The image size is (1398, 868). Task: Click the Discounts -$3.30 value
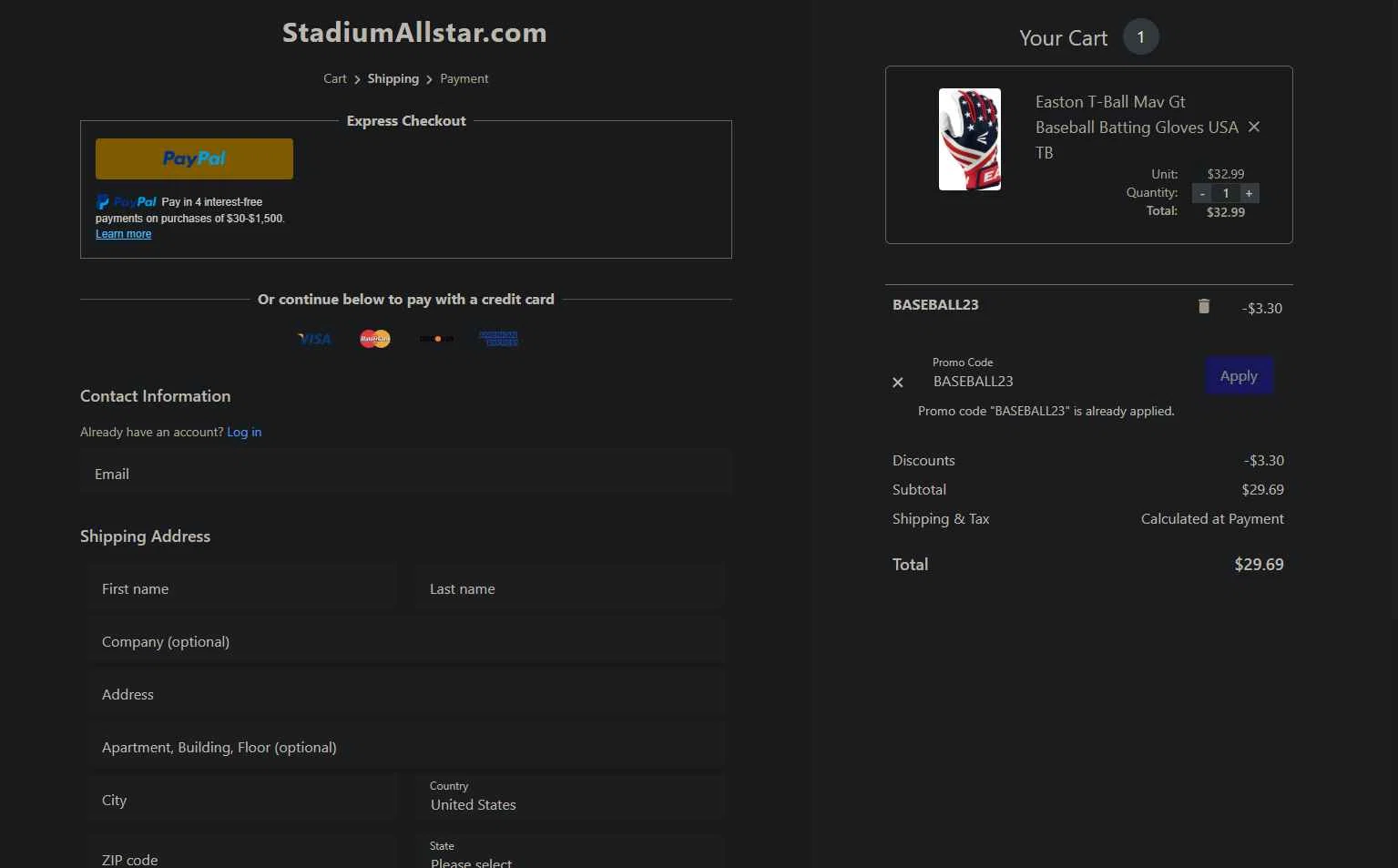click(x=1264, y=460)
